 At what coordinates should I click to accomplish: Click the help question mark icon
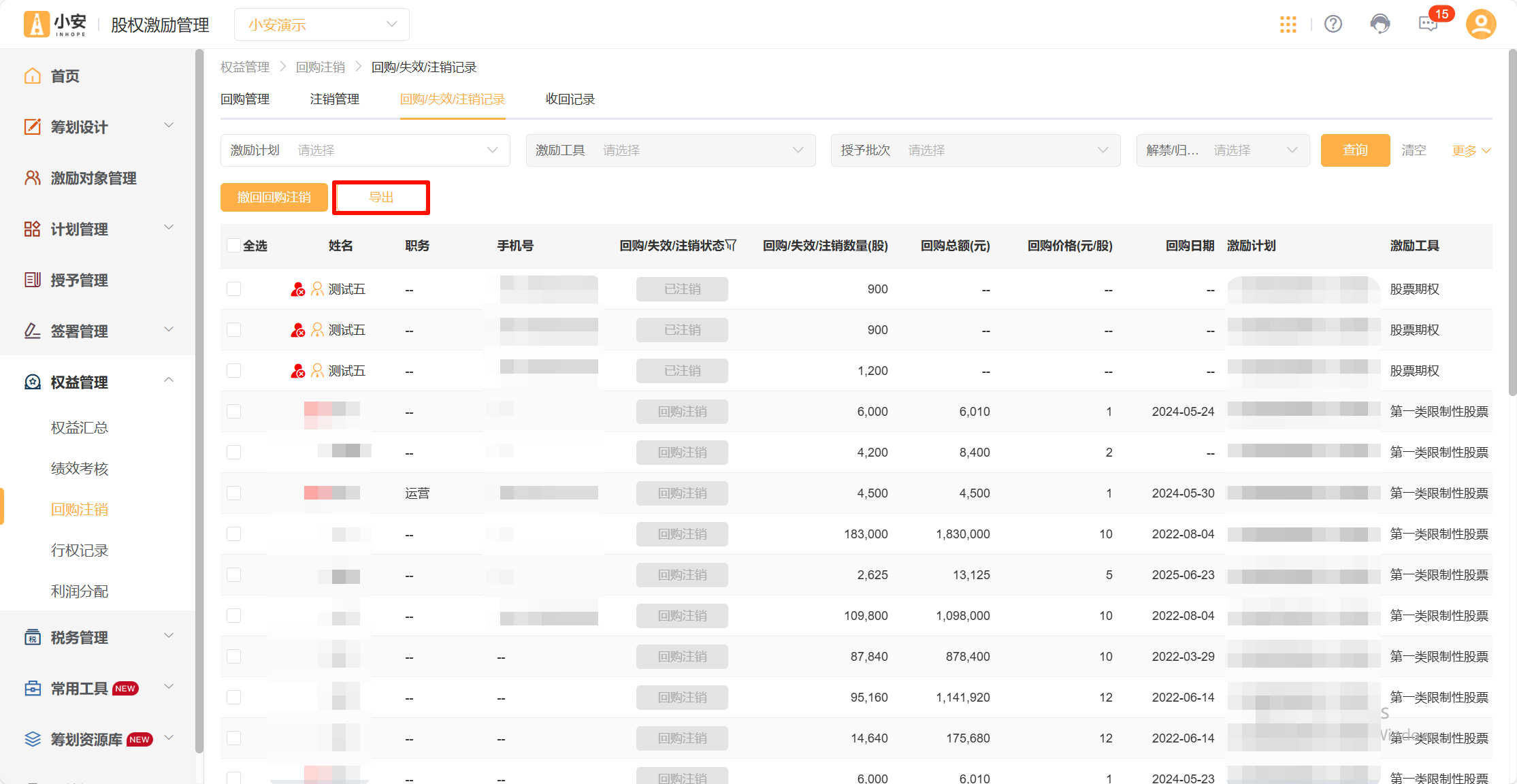[1333, 24]
